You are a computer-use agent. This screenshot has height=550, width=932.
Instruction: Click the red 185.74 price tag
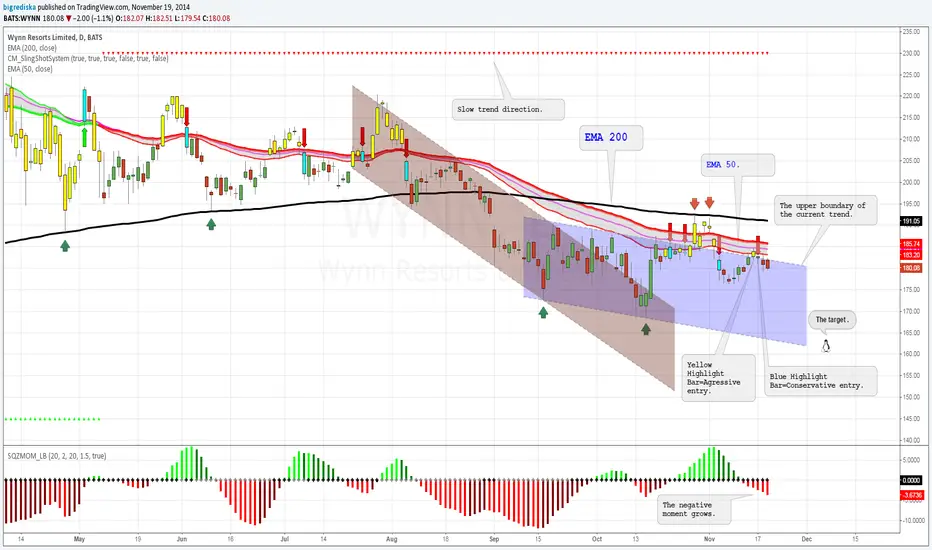coord(911,244)
